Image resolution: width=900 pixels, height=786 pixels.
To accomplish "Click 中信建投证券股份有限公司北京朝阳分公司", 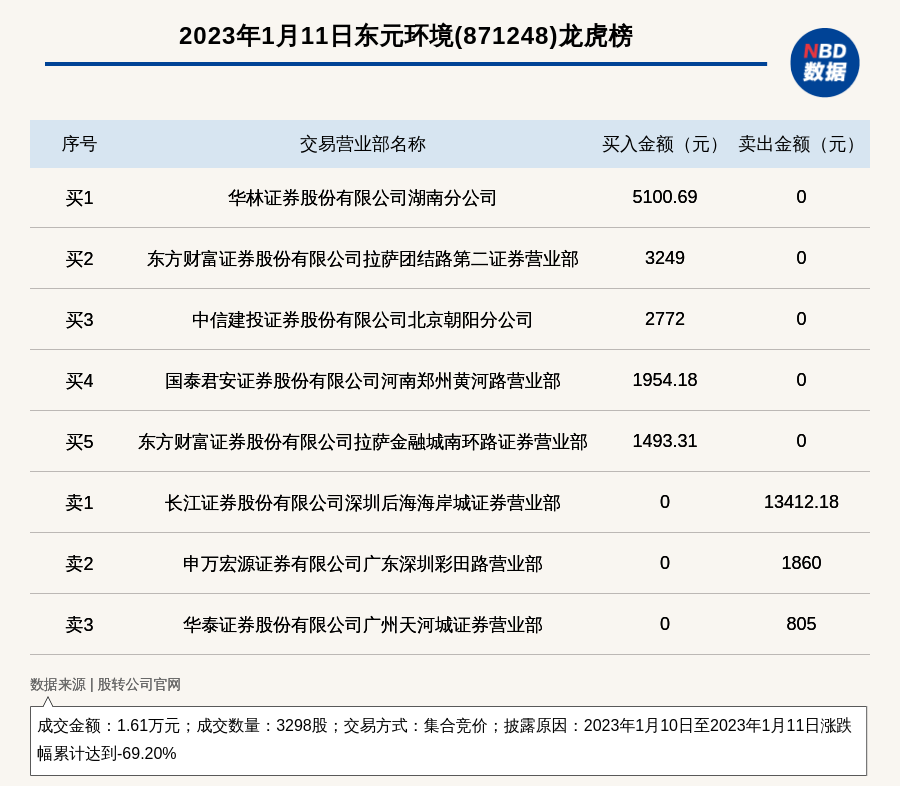I will [363, 320].
